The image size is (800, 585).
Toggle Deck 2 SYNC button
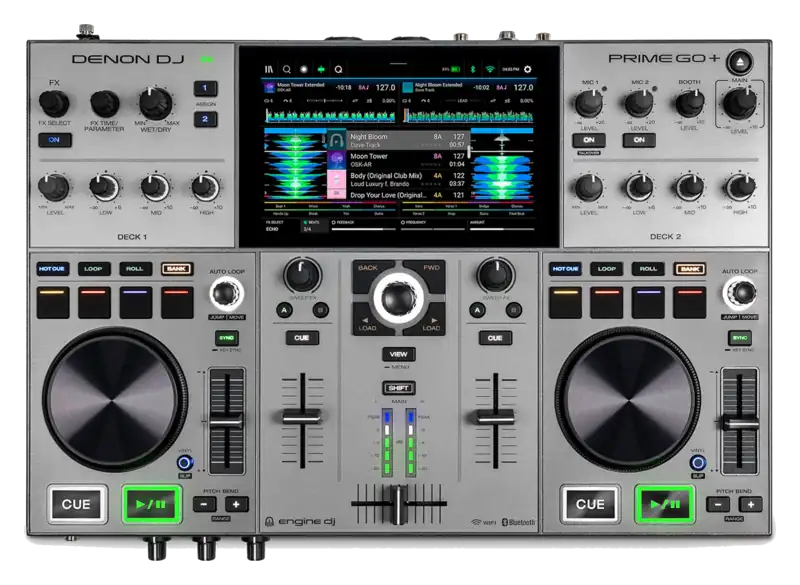[x=739, y=338]
